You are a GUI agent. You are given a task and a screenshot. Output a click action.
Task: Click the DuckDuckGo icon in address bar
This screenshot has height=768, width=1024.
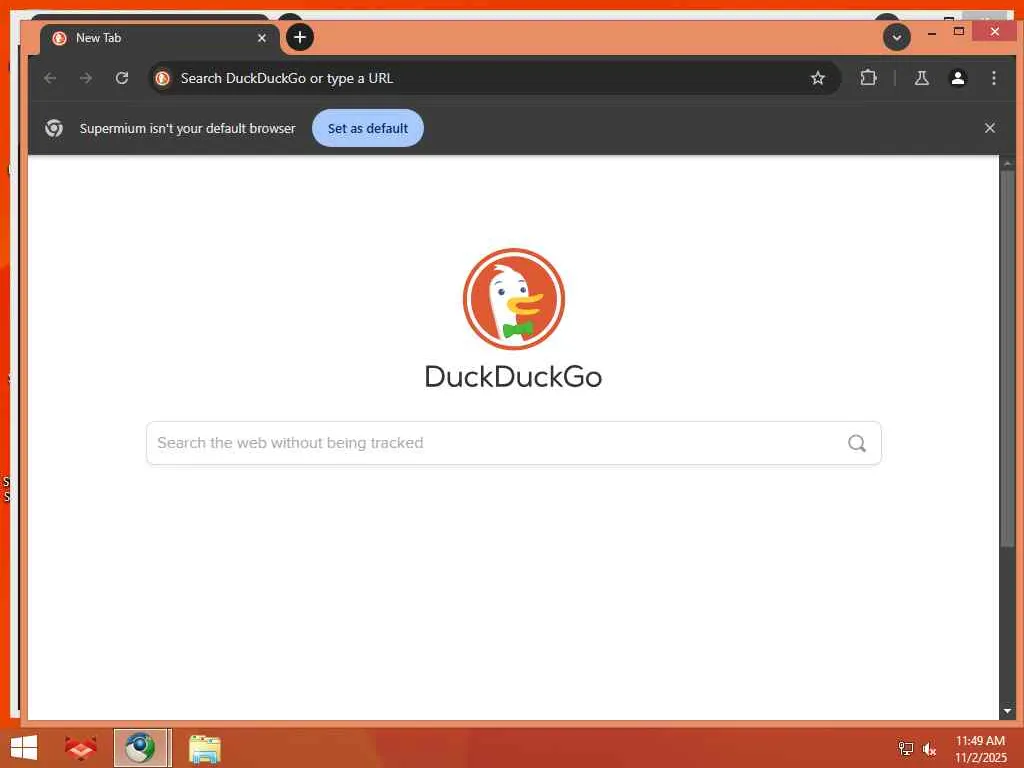(163, 78)
